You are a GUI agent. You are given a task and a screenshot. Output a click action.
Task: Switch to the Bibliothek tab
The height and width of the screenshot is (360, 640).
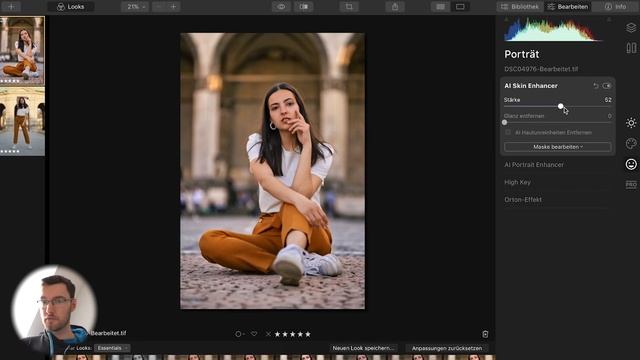pyautogui.click(x=520, y=7)
